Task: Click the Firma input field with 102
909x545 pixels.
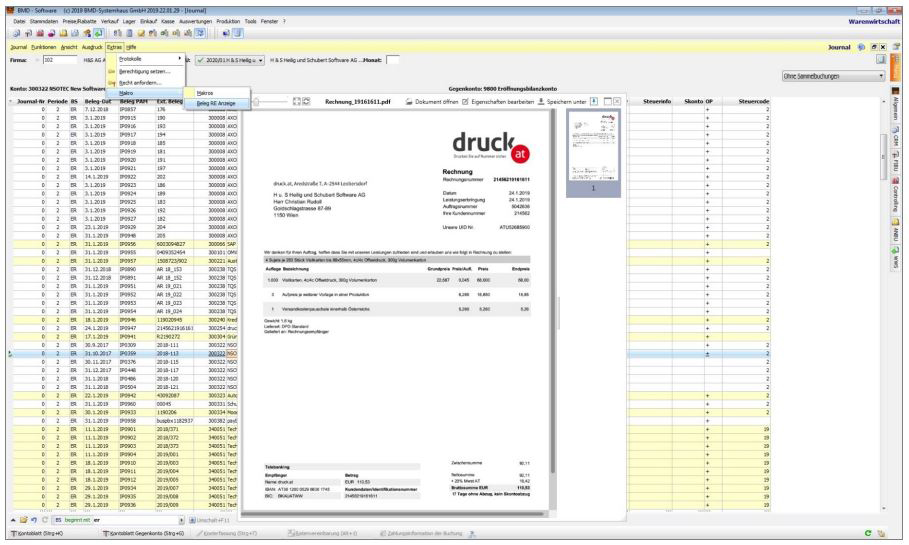Action: [60, 60]
